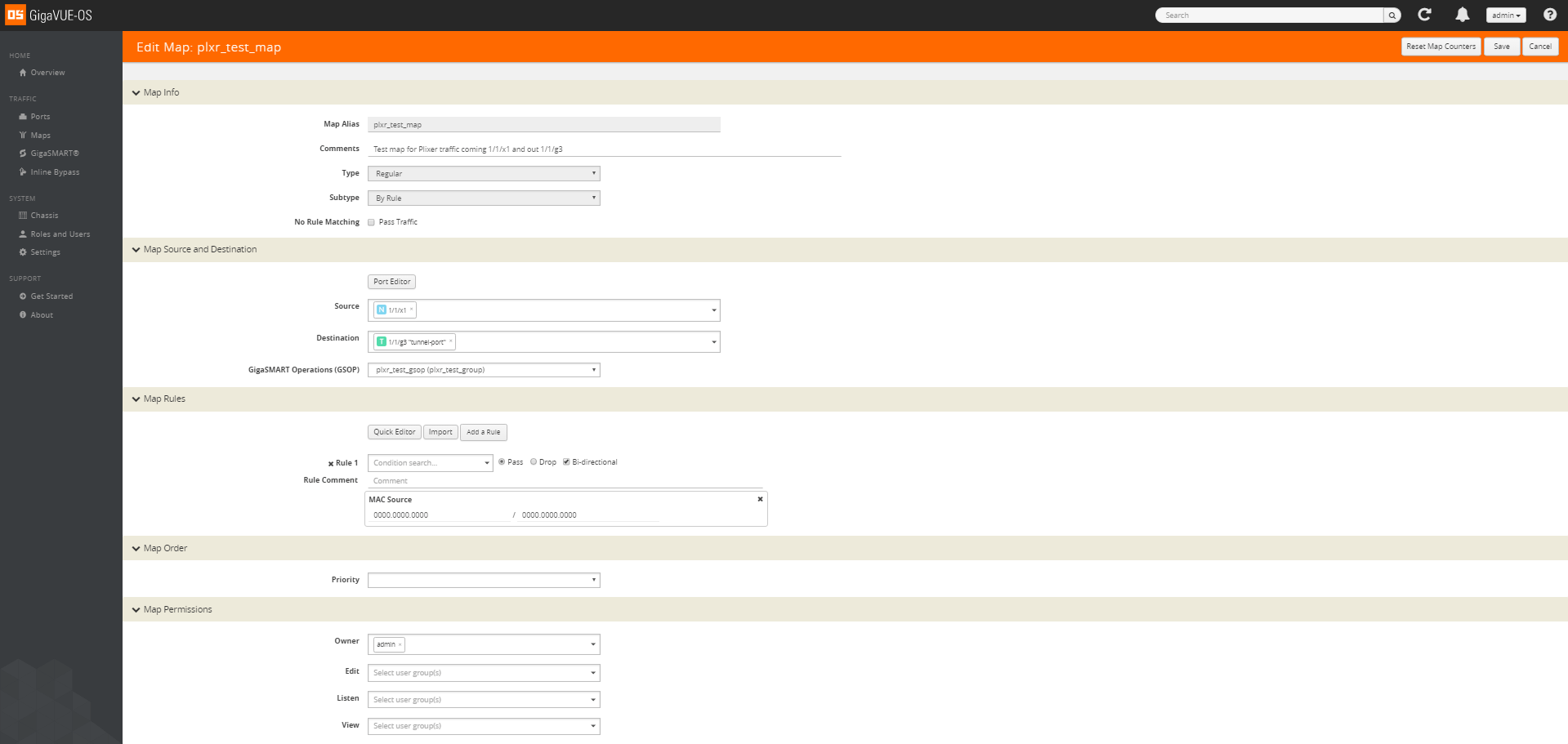Open the notifications bell icon
This screenshot has height=744, width=1568.
coord(1463,15)
